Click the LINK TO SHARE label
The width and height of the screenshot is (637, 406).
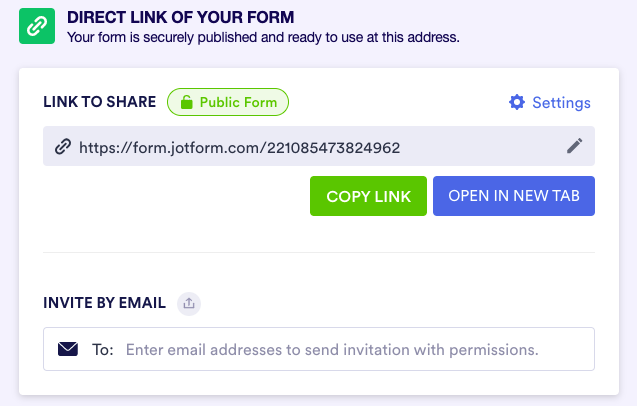tap(100, 102)
